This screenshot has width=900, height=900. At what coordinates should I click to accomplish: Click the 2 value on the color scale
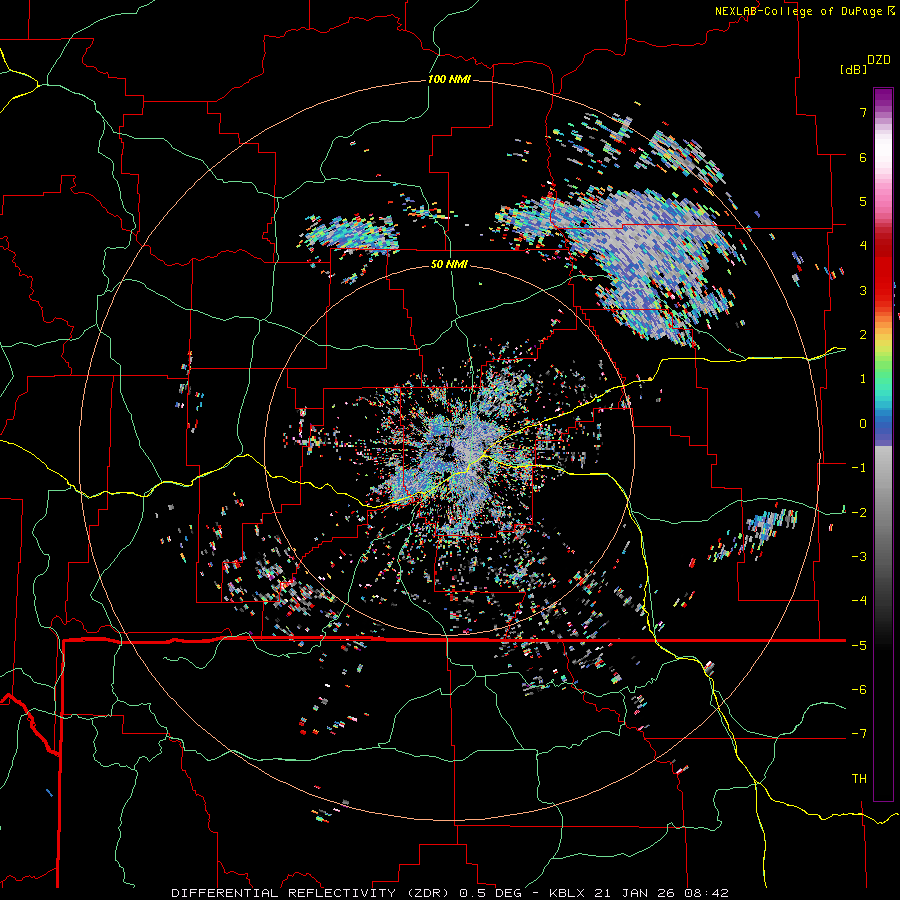[863, 335]
